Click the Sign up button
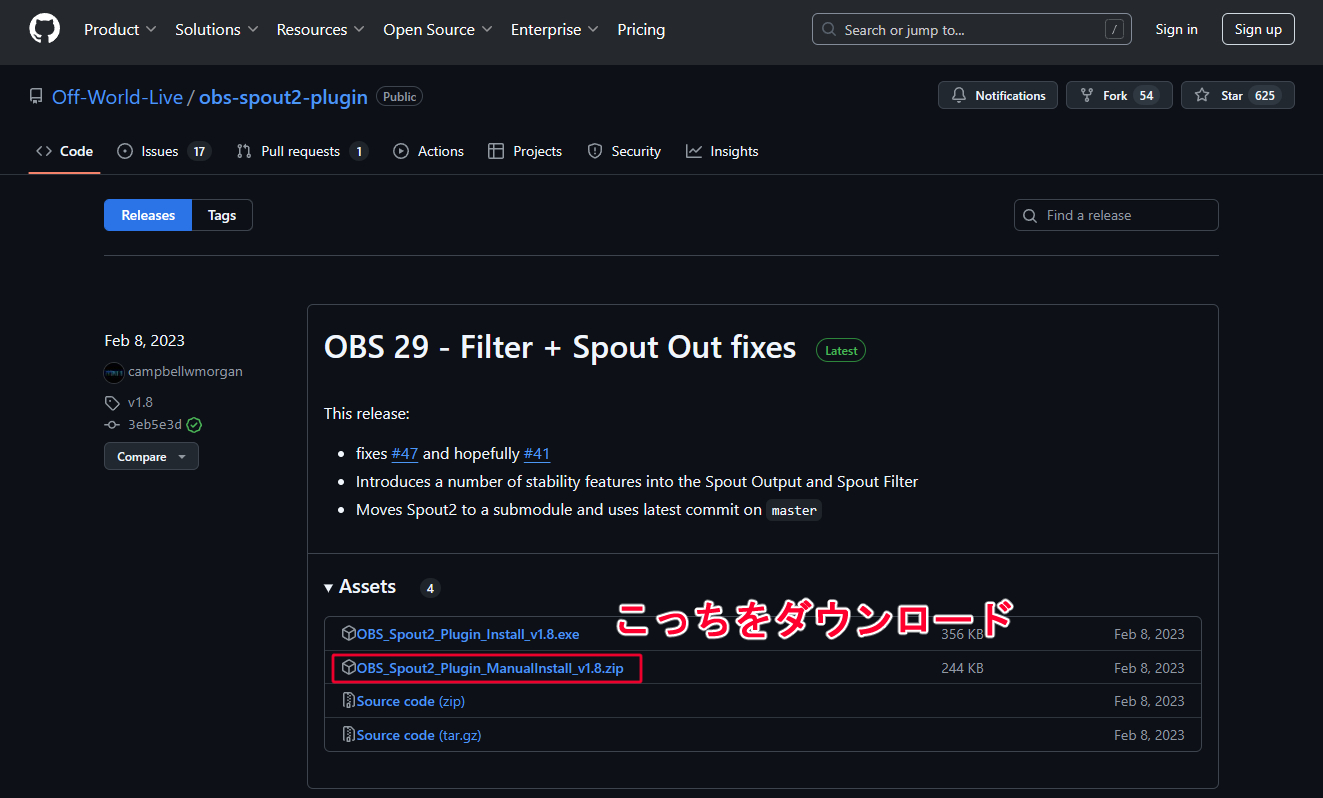The image size is (1323, 798). pos(1257,30)
